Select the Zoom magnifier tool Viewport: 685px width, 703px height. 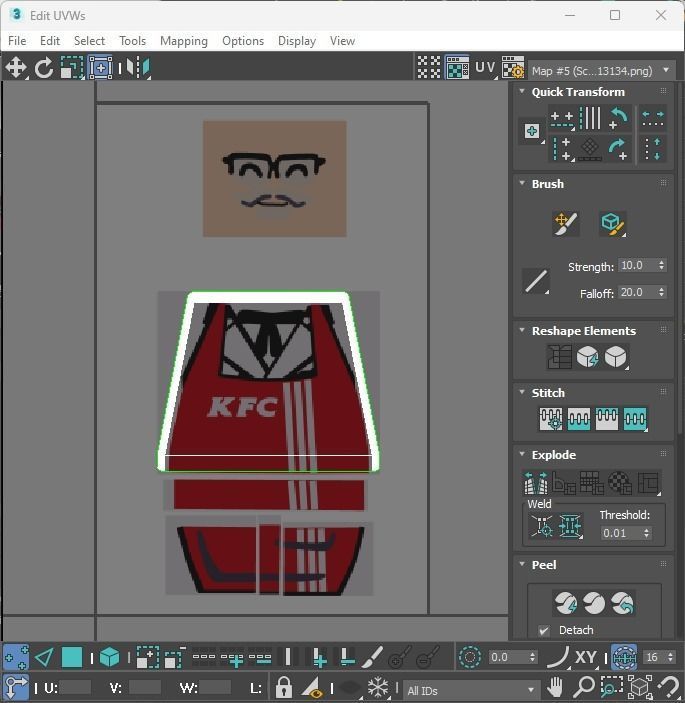pyautogui.click(x=584, y=686)
